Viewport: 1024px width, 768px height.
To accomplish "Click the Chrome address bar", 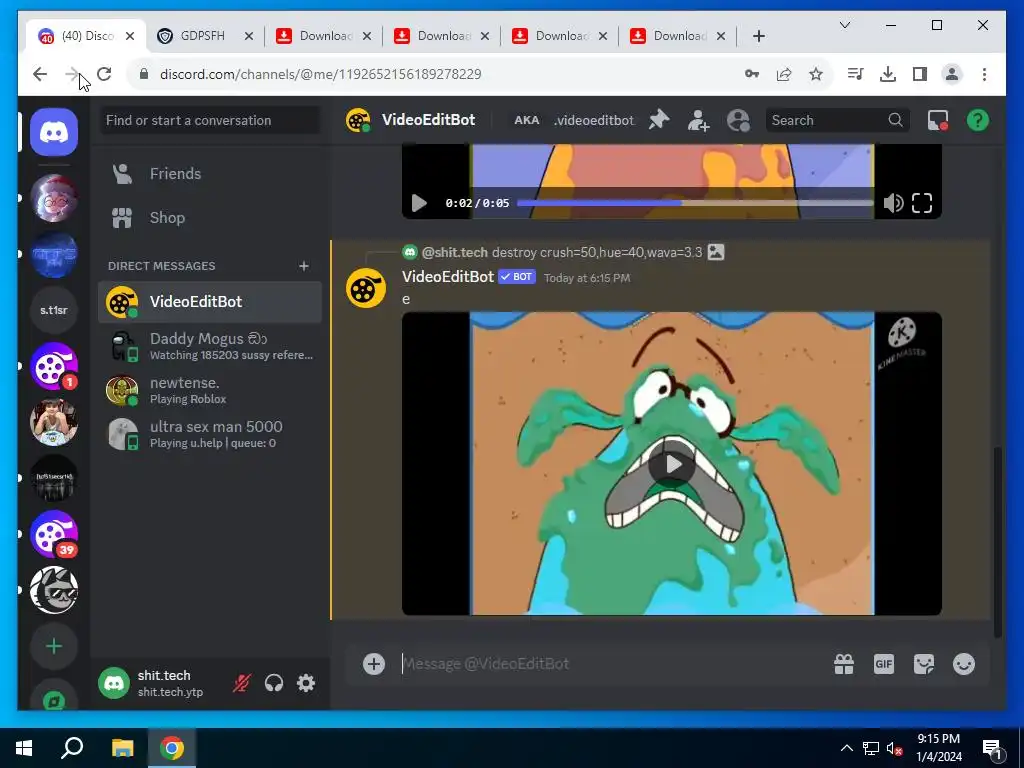I will 444,74.
